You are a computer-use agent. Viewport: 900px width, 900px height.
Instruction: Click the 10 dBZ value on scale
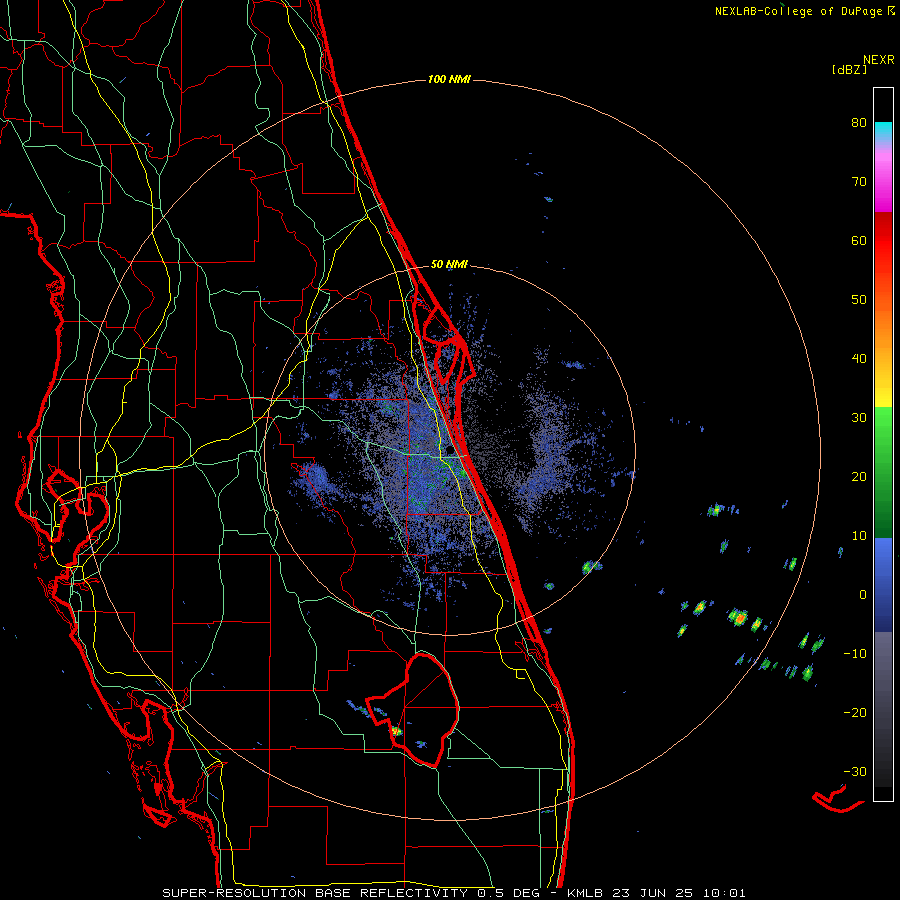point(859,536)
